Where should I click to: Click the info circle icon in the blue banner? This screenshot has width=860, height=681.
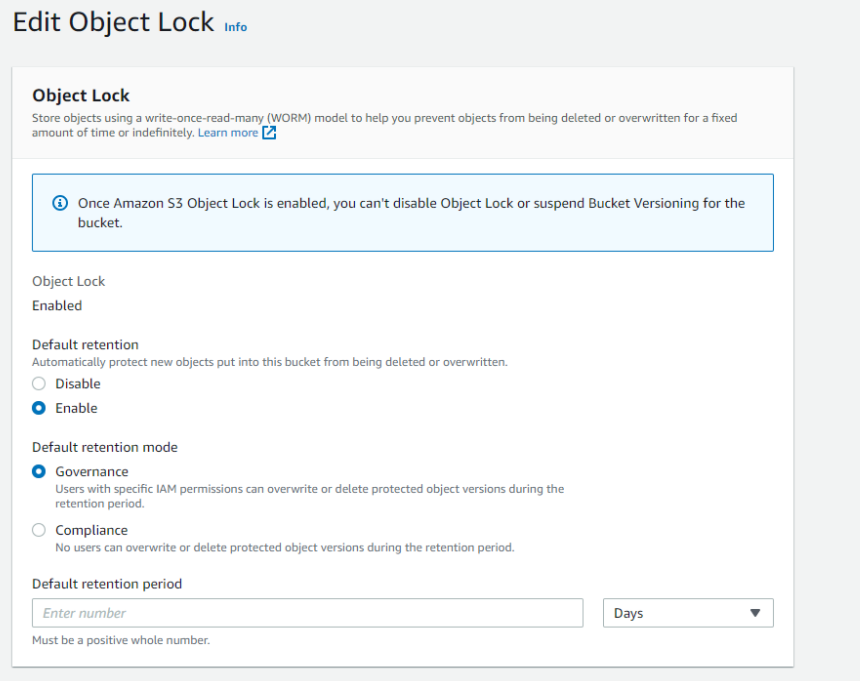tap(59, 202)
